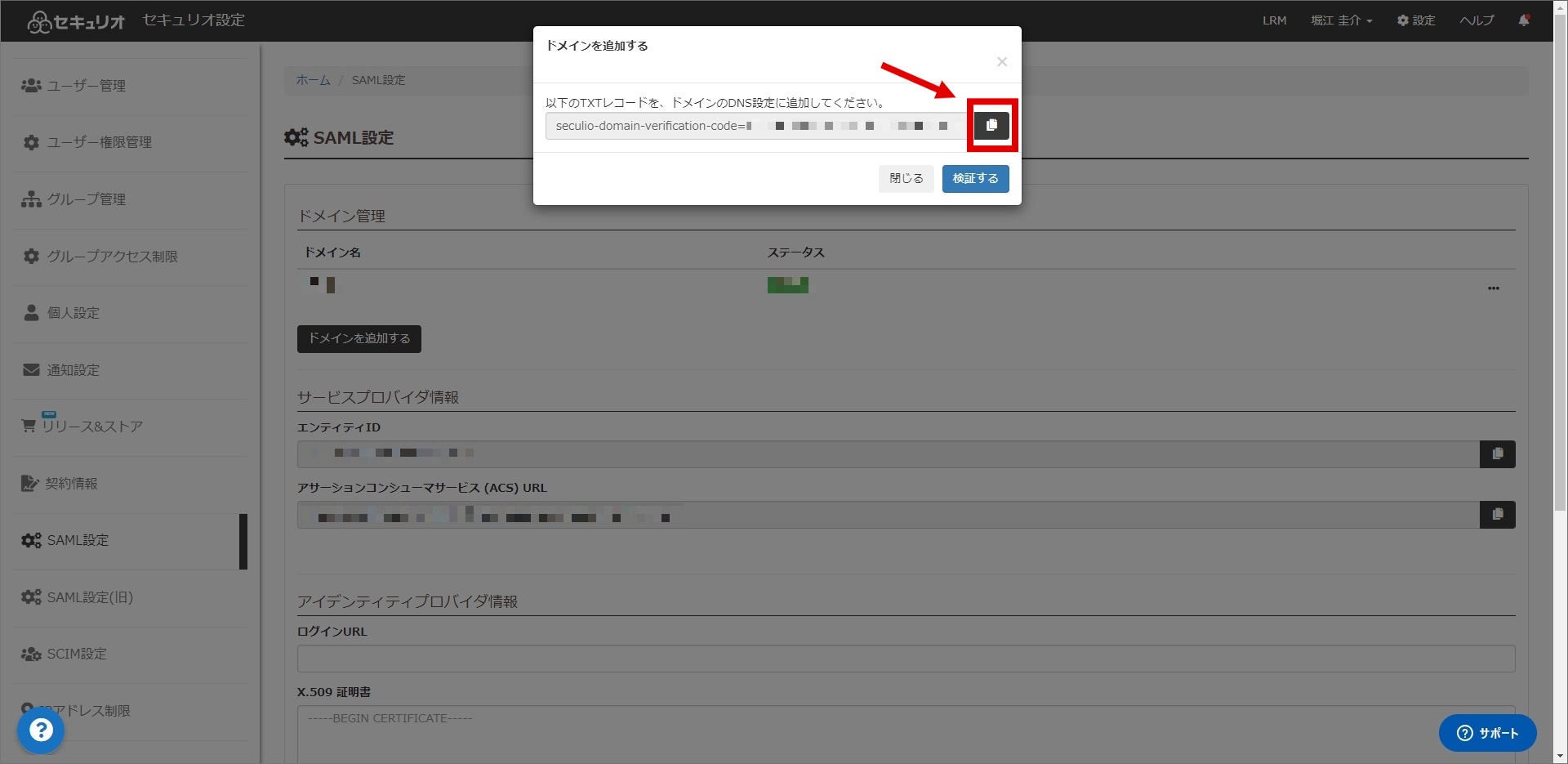Click the エンティティID field

[889, 454]
